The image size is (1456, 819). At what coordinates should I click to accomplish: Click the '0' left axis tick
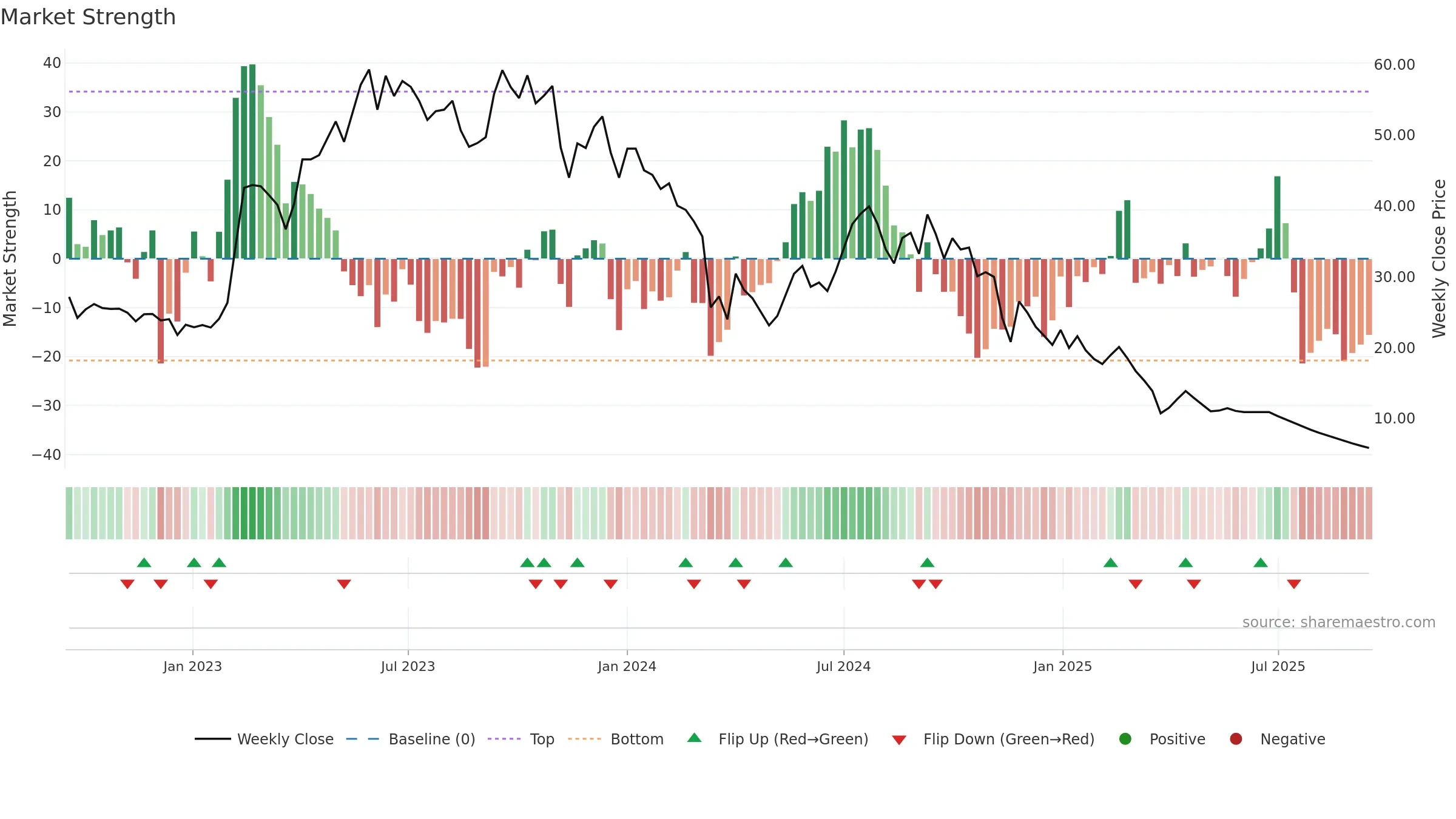(56, 258)
